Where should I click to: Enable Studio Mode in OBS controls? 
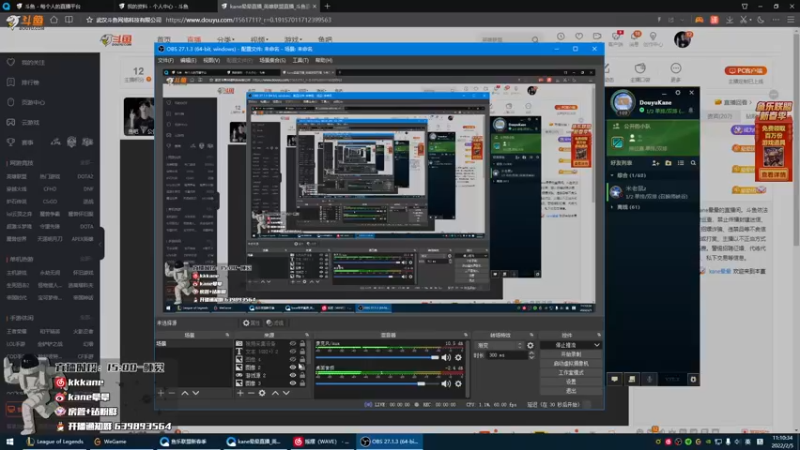pos(570,373)
